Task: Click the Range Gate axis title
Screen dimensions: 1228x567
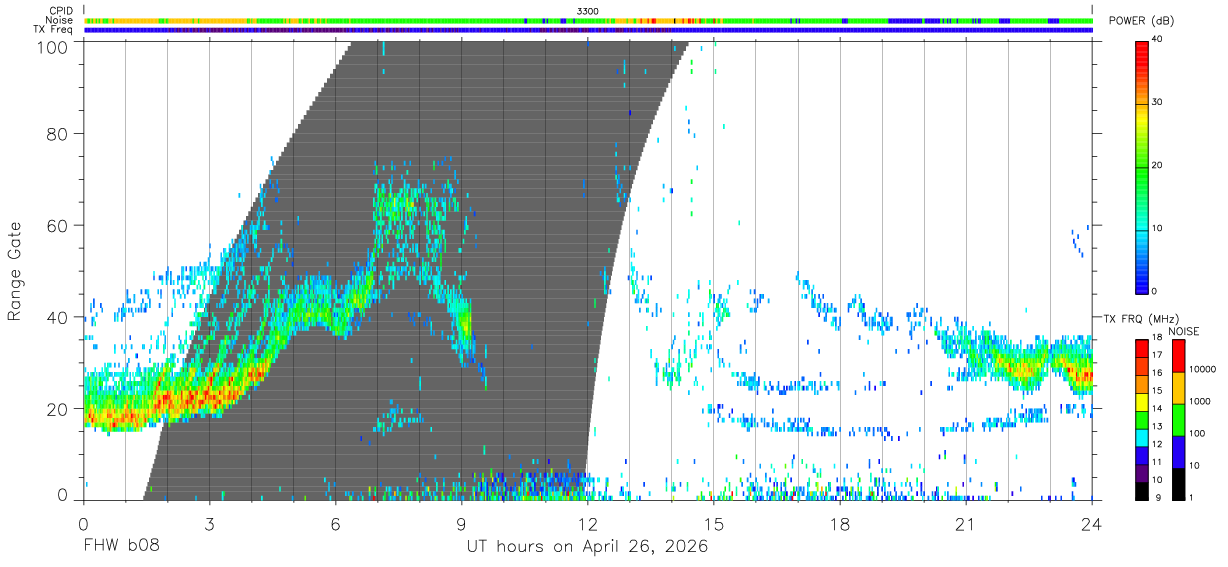Action: point(16,271)
